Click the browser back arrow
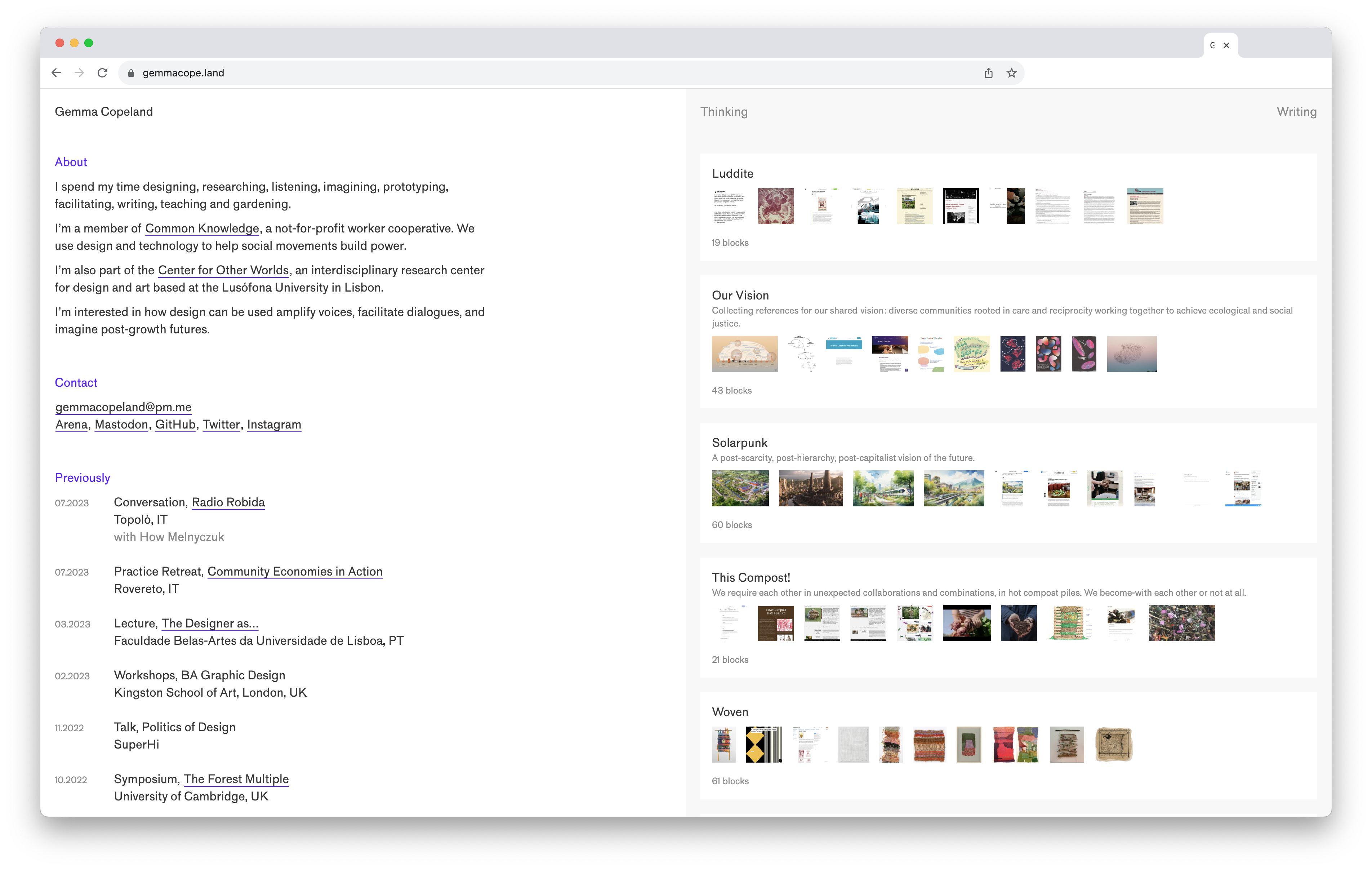The image size is (1372, 870). [56, 73]
